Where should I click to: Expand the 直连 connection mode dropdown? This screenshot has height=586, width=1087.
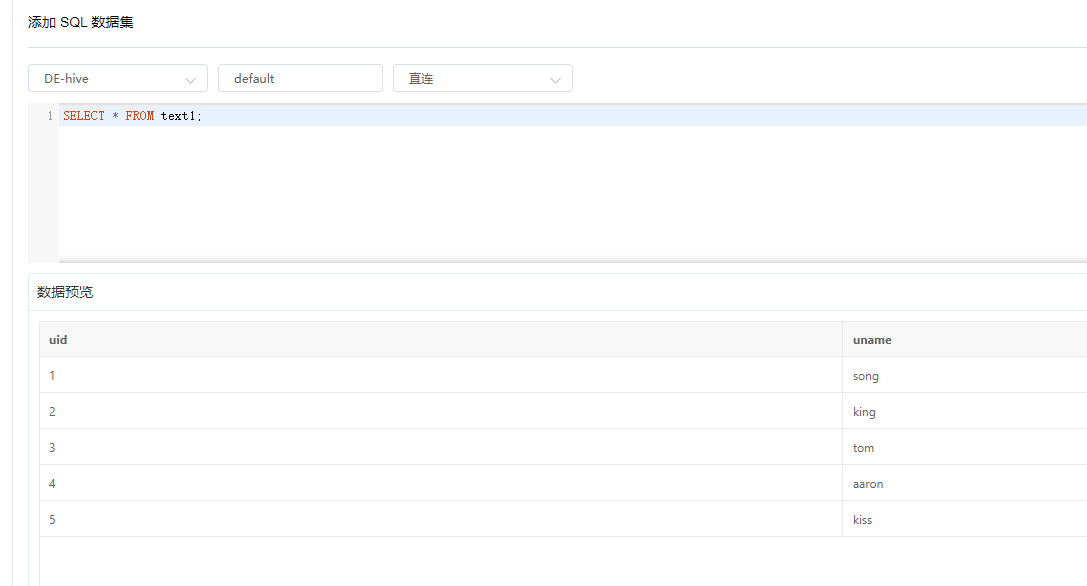click(x=483, y=78)
